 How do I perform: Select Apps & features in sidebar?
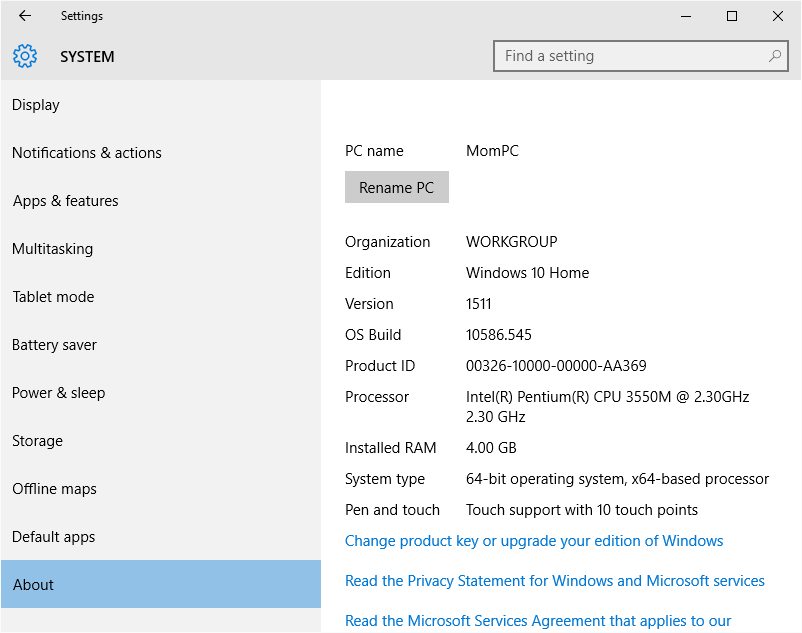click(66, 201)
